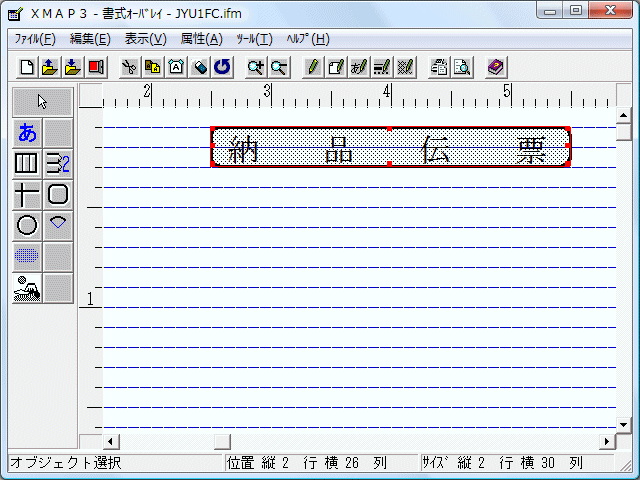This screenshot has height=480, width=640.
Task: Select the あ text tool
Action: tap(27, 133)
